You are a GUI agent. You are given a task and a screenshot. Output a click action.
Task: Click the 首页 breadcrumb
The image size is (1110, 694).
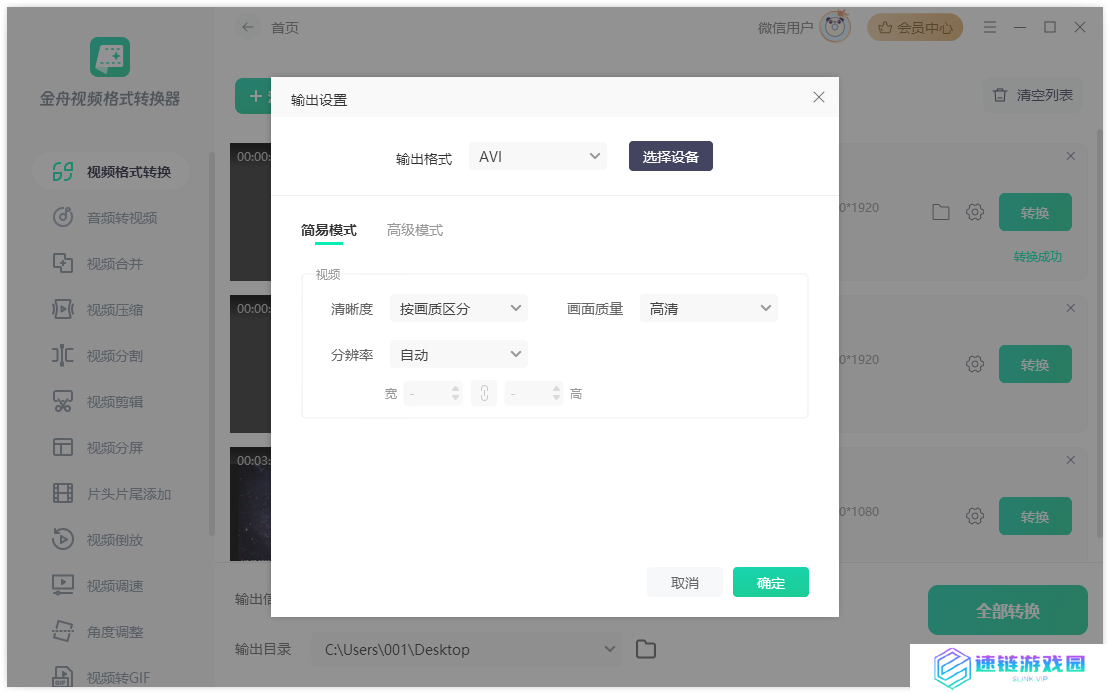pyautogui.click(x=285, y=28)
